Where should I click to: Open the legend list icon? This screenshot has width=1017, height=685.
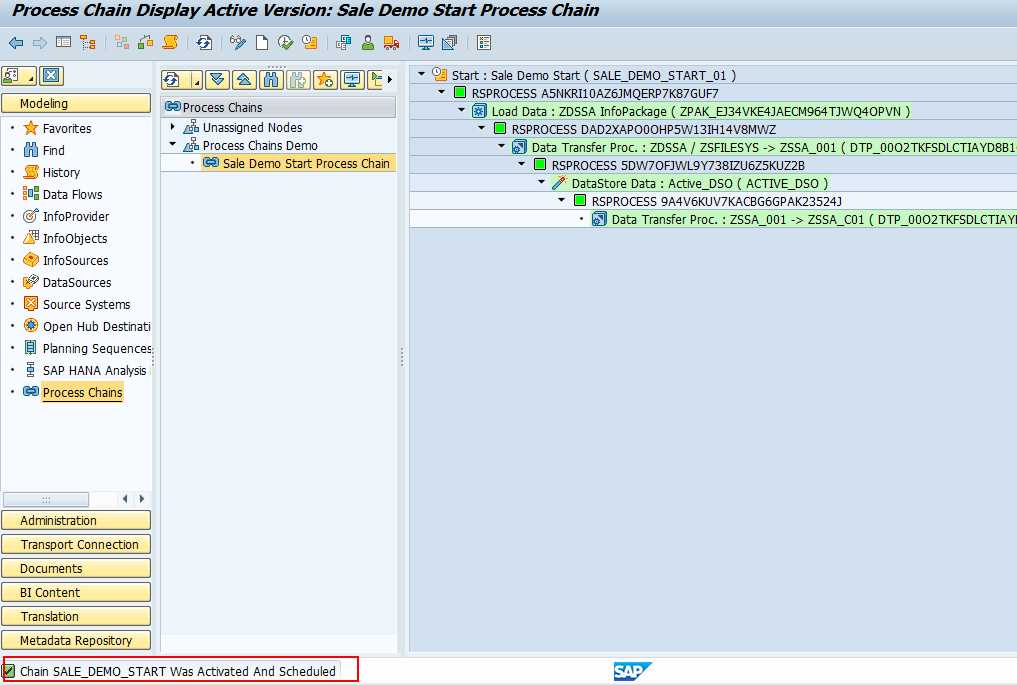pos(484,43)
